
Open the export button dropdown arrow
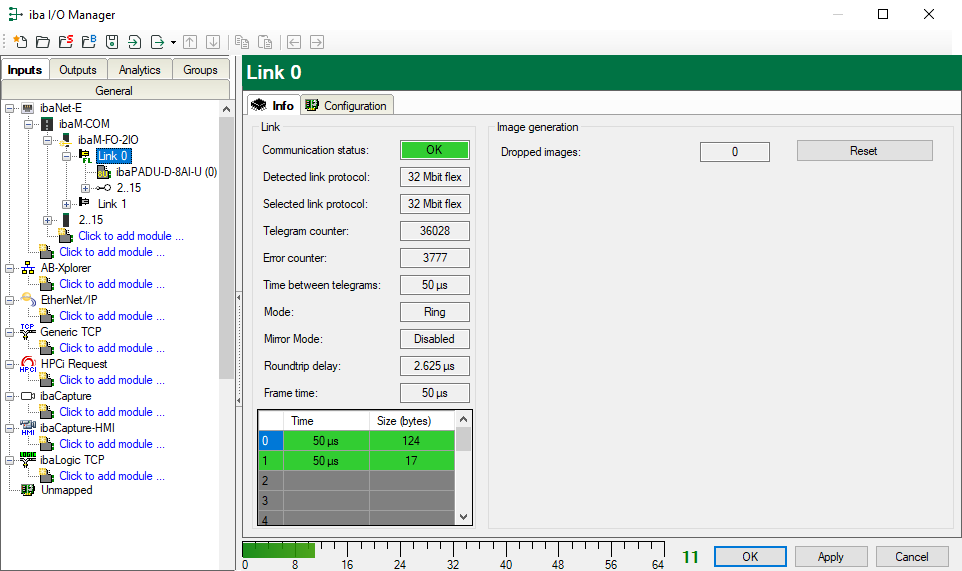(x=173, y=42)
